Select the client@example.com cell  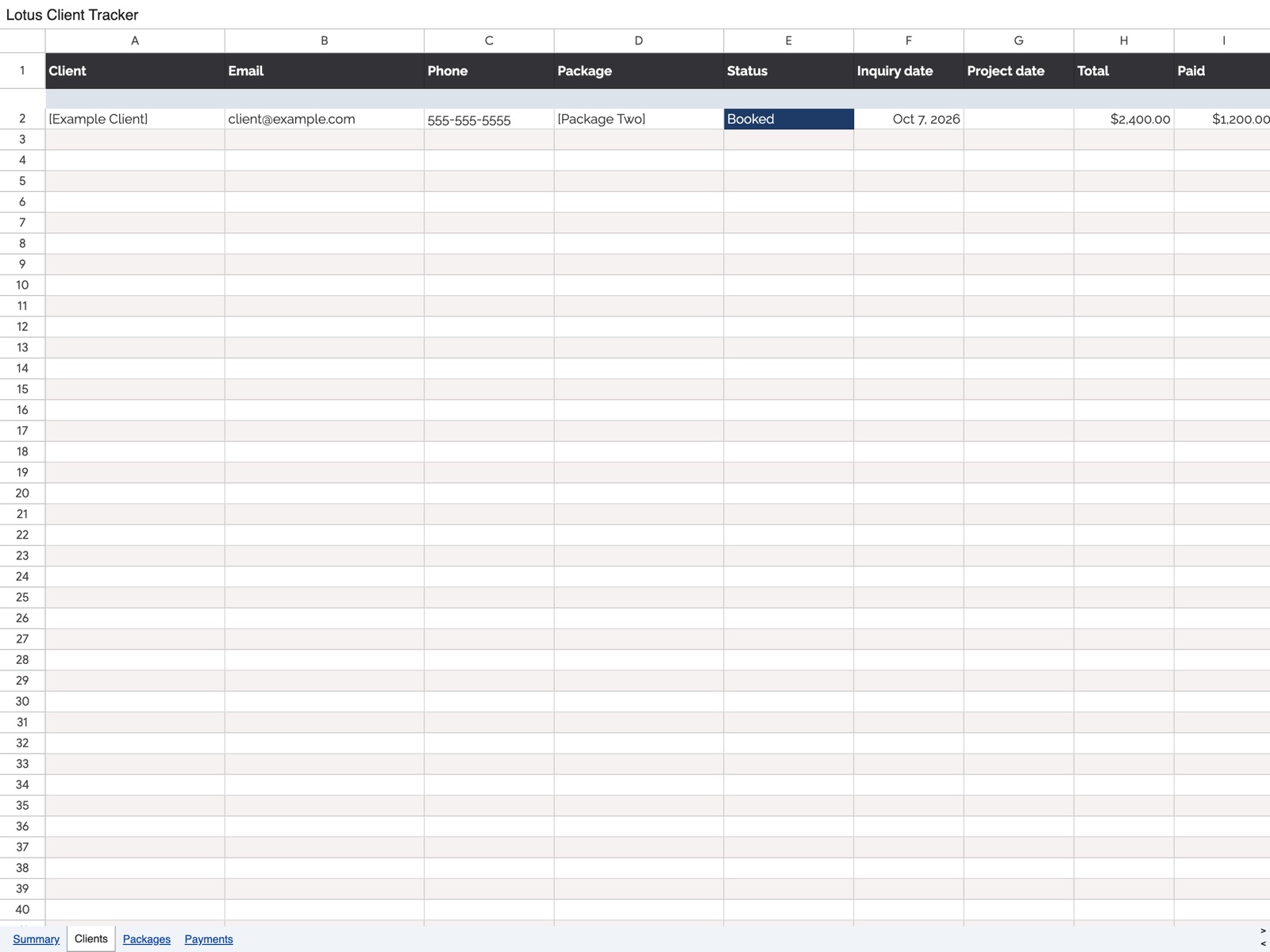(x=325, y=119)
